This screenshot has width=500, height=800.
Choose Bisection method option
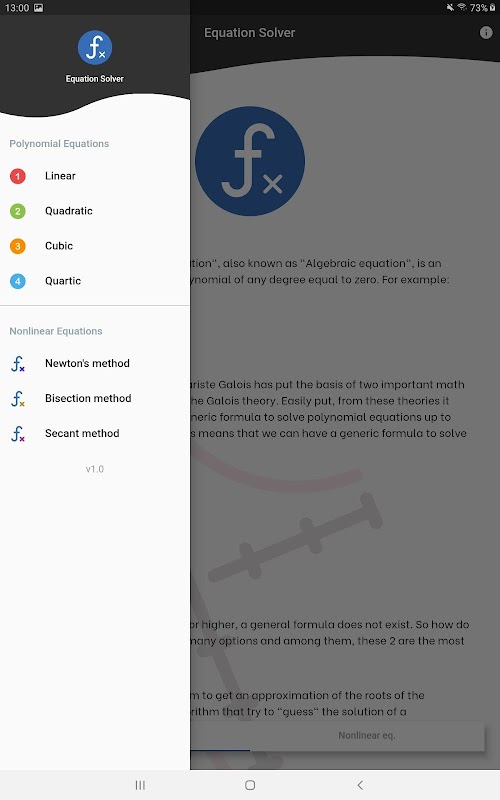95,398
